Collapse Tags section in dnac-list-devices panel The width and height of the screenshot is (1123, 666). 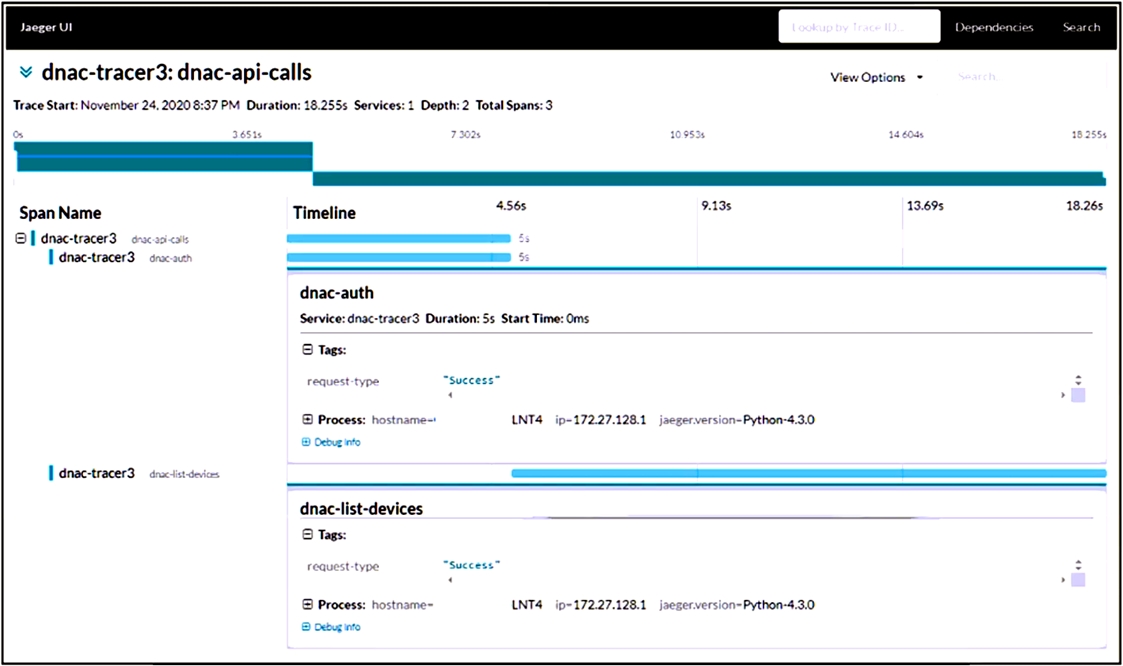307,535
